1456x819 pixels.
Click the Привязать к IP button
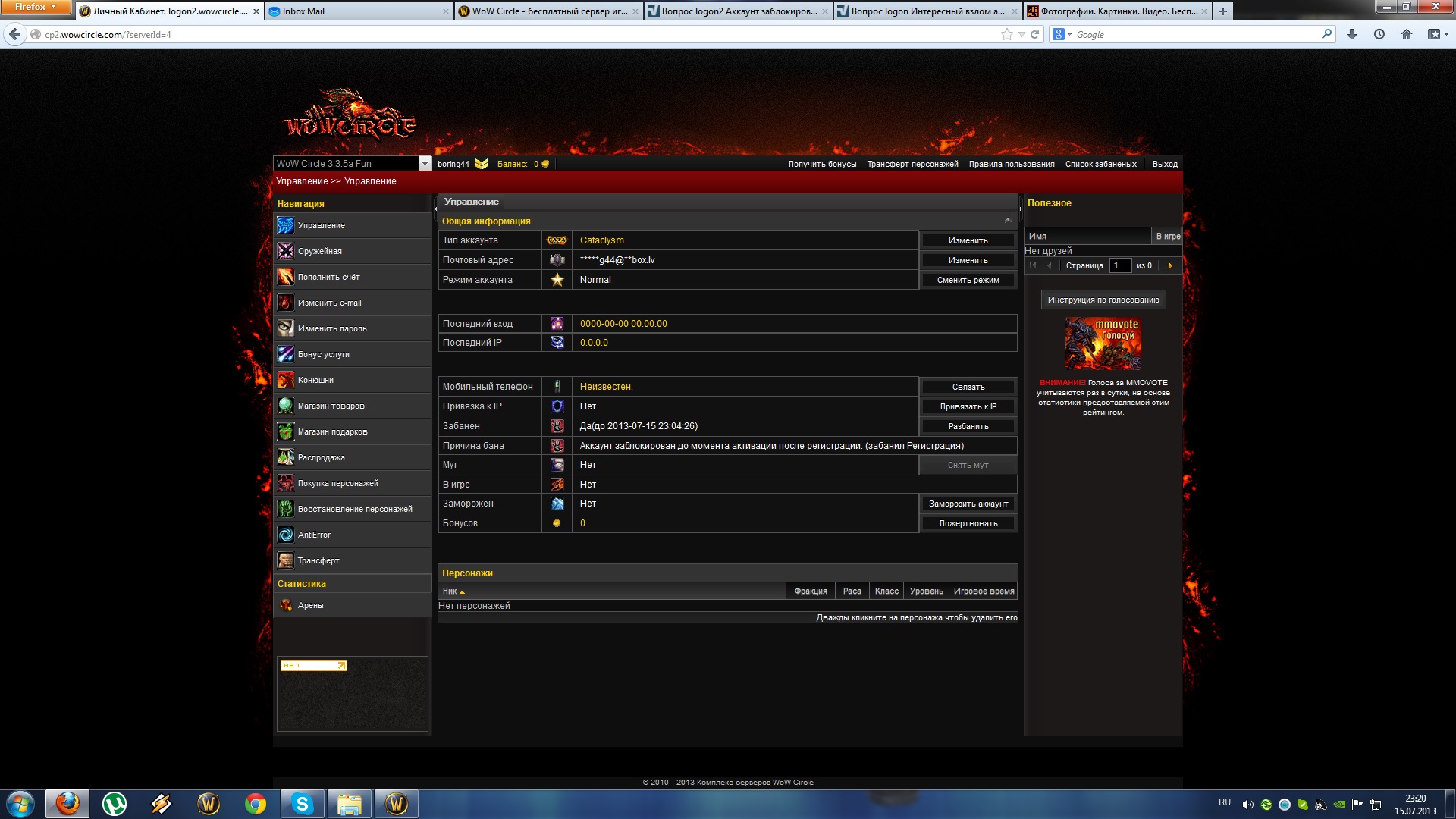coord(968,406)
